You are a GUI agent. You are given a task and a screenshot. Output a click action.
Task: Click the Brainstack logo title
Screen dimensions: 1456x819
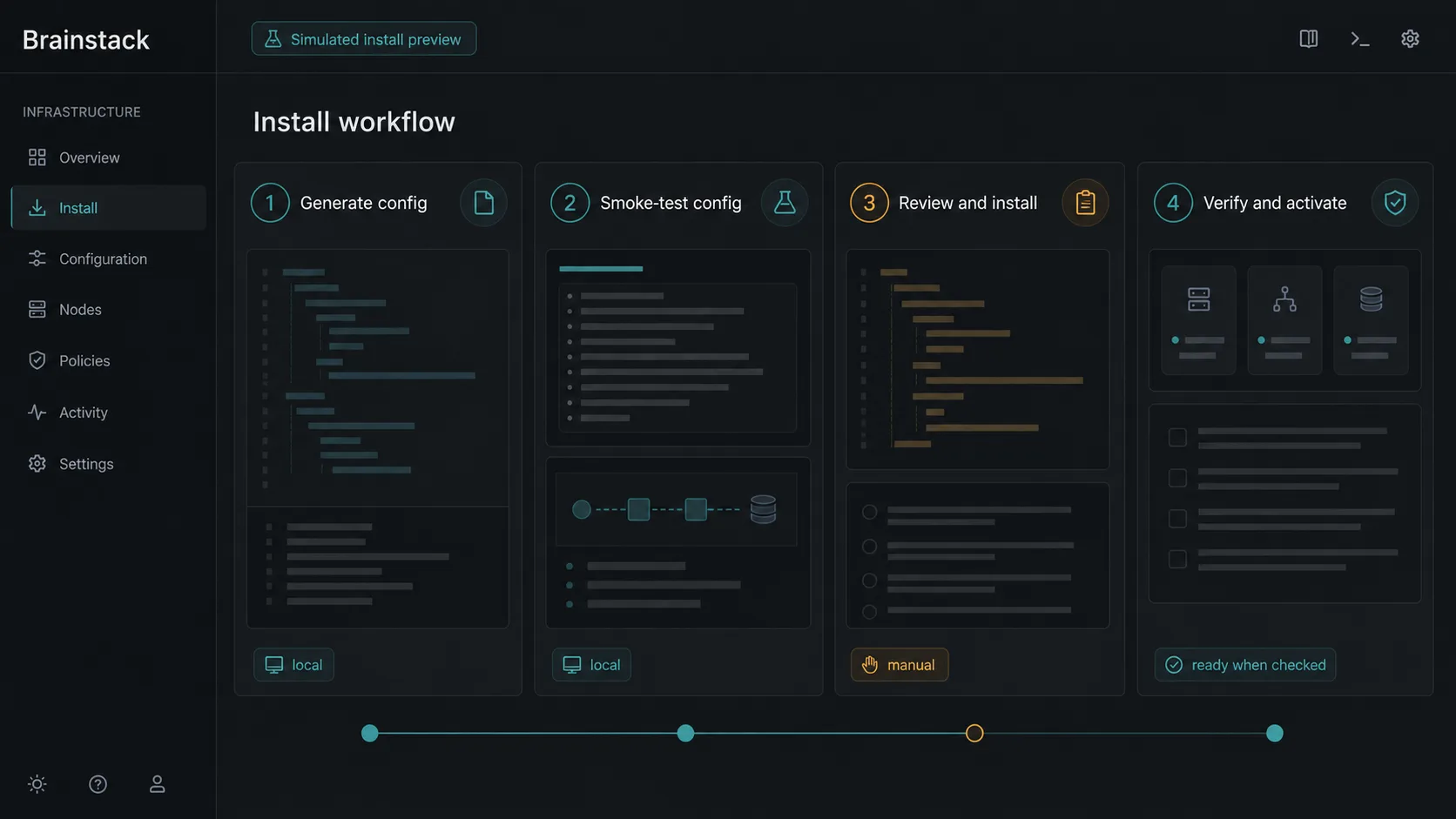(x=85, y=39)
